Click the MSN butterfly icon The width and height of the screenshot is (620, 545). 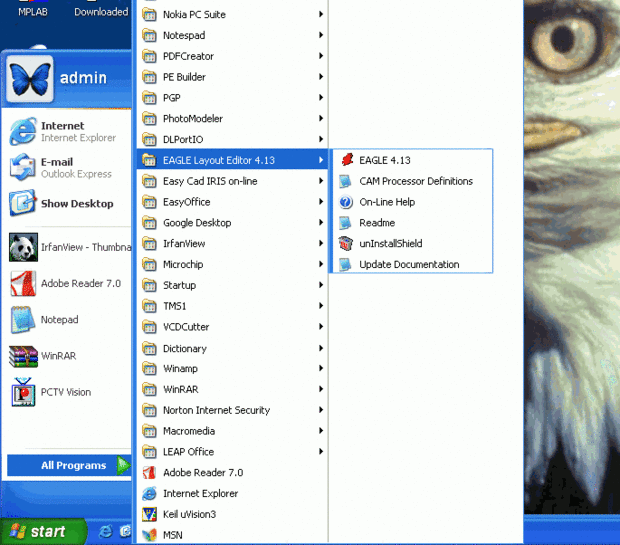[149, 535]
